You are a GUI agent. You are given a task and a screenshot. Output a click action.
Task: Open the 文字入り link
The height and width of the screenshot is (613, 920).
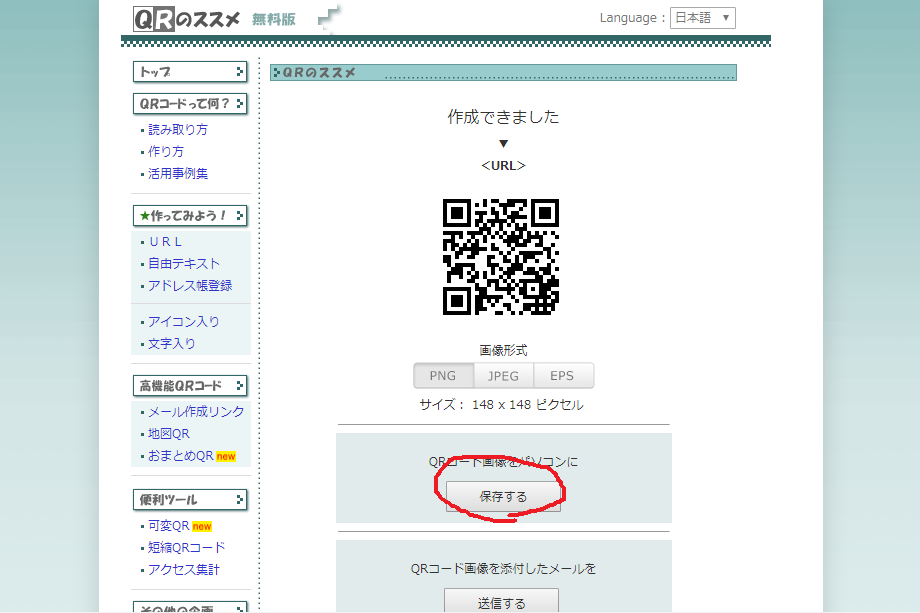pos(171,344)
